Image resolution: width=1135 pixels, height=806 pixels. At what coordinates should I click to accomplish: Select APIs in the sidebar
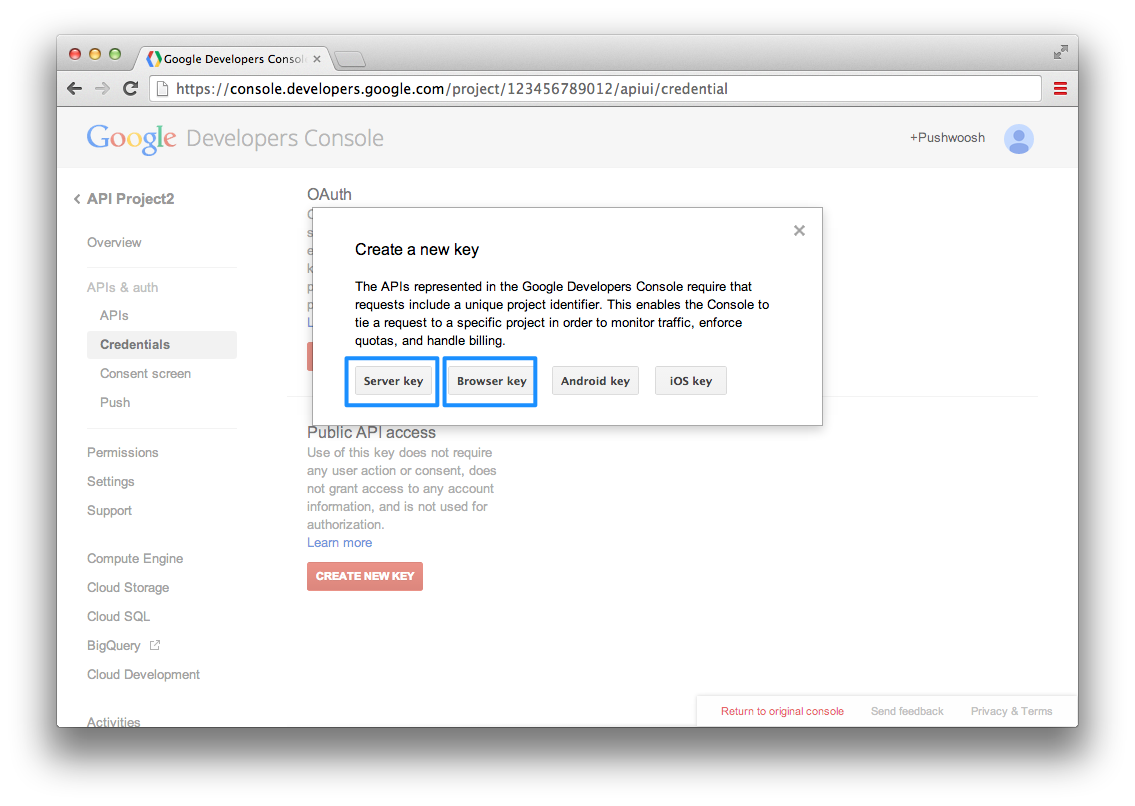114,316
